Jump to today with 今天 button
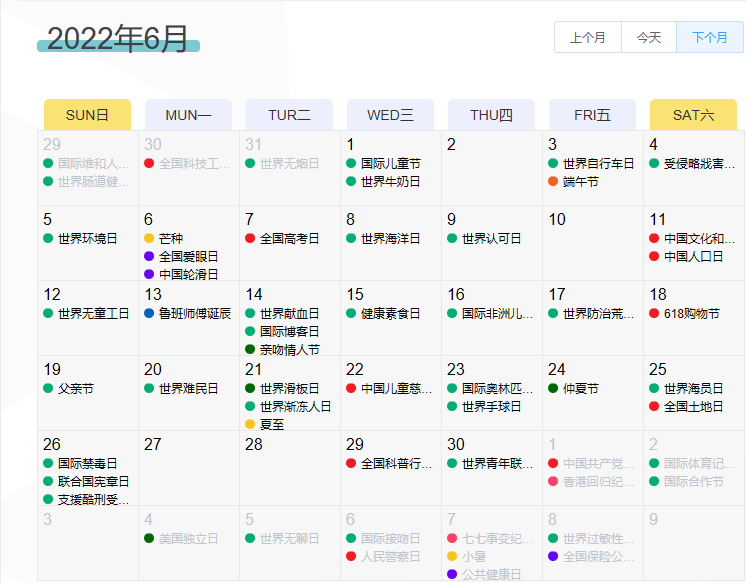Viewport: 746px width, 583px height. pyautogui.click(x=649, y=37)
